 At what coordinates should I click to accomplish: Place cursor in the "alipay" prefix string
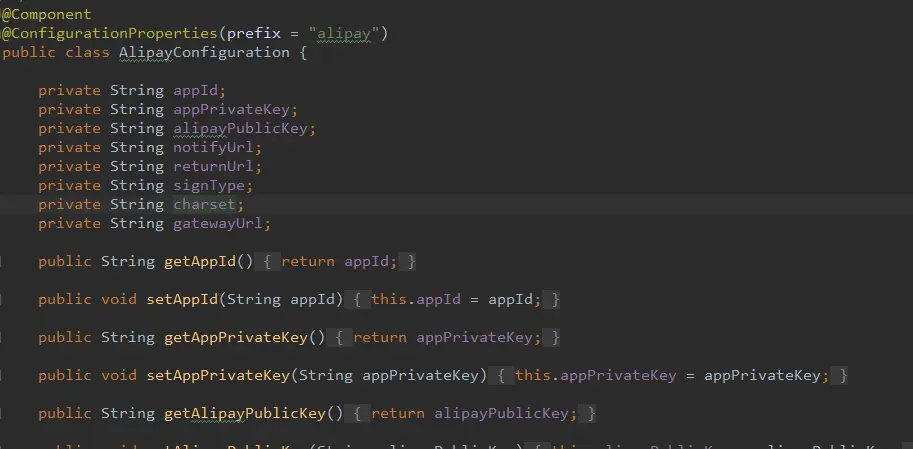pyautogui.click(x=344, y=34)
